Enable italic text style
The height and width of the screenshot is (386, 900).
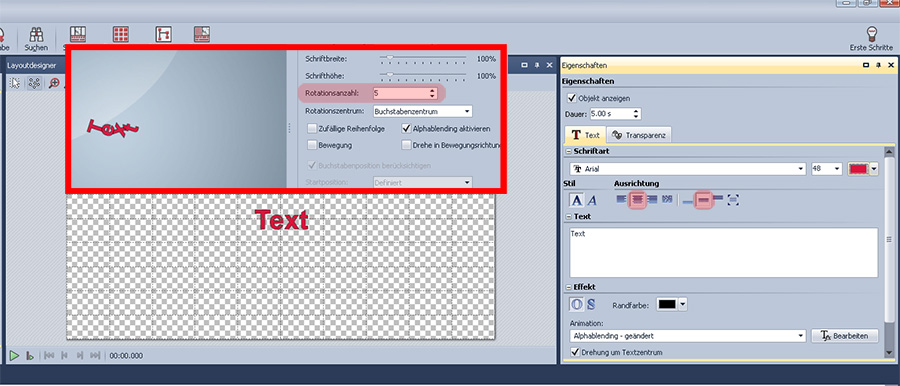tap(593, 200)
